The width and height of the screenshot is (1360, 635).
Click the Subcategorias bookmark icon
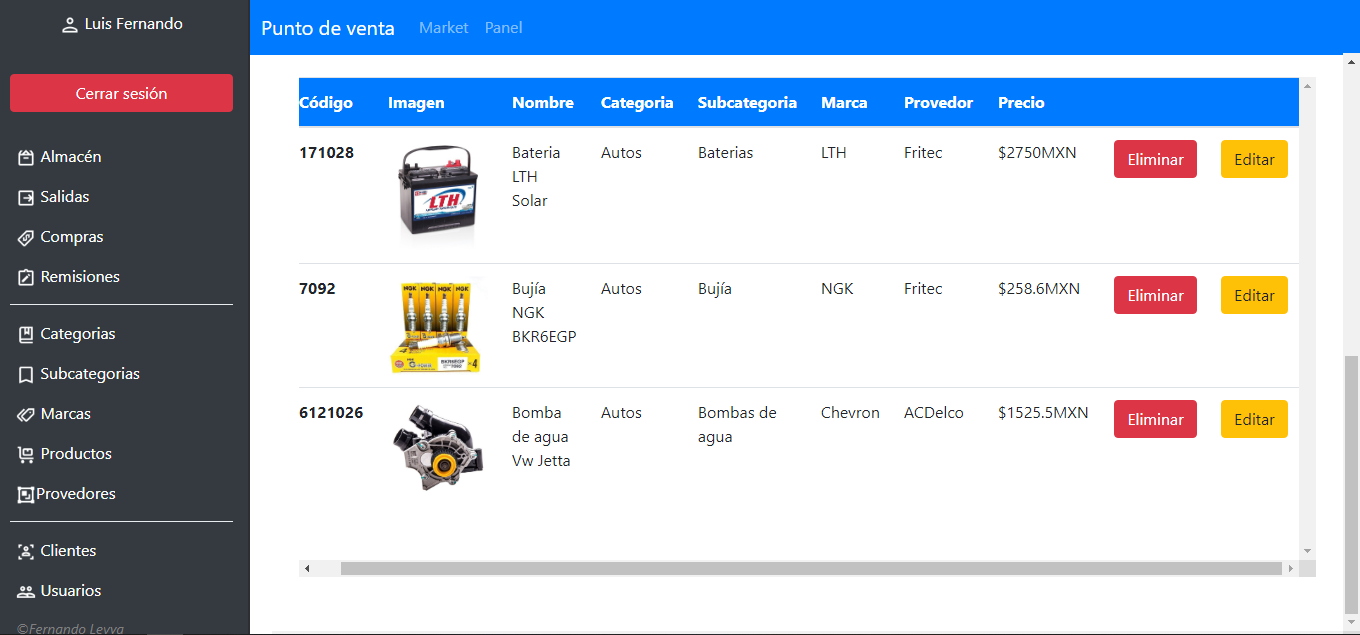pos(26,374)
